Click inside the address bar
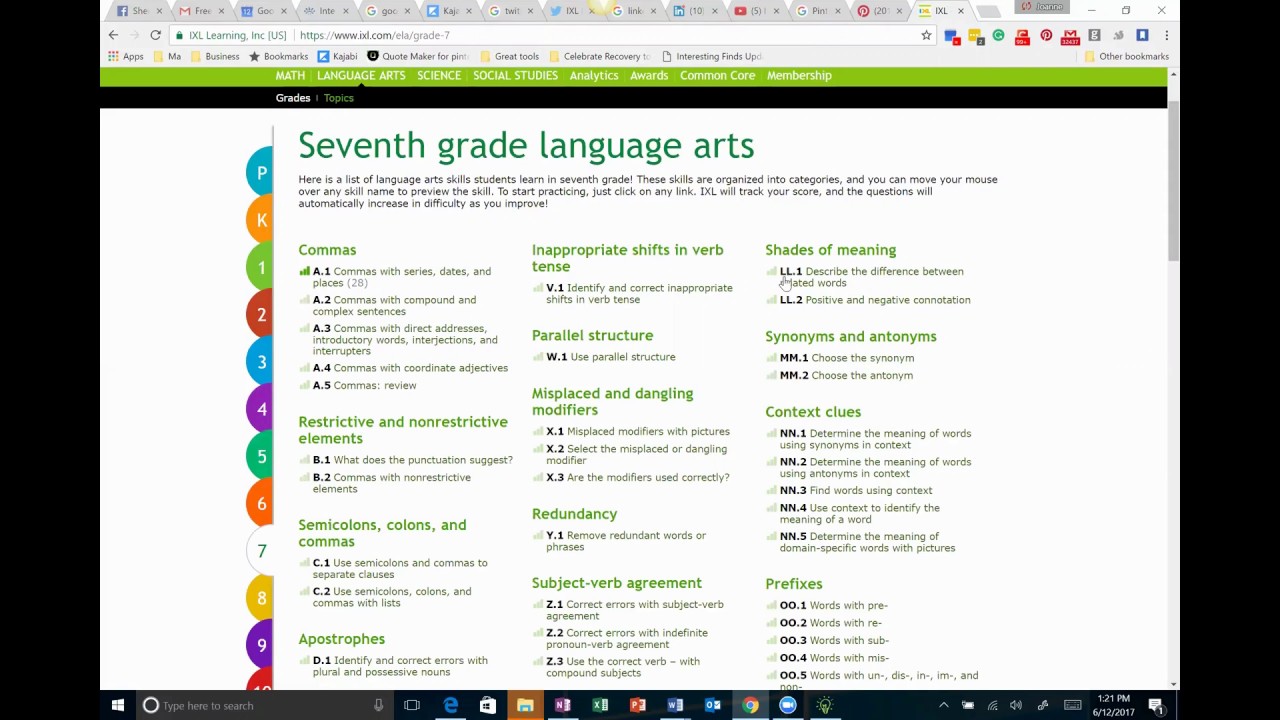This screenshot has height=720, width=1280. [500, 35]
